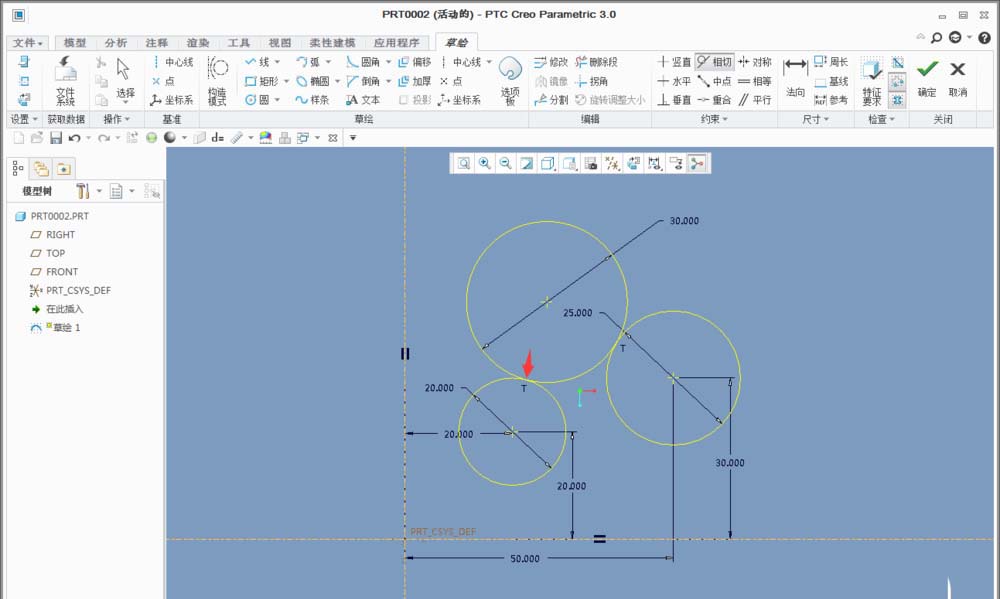The image size is (1000, 599).
Task: Select the 矩形 (Rectangle) sketch tool
Action: click(x=262, y=81)
